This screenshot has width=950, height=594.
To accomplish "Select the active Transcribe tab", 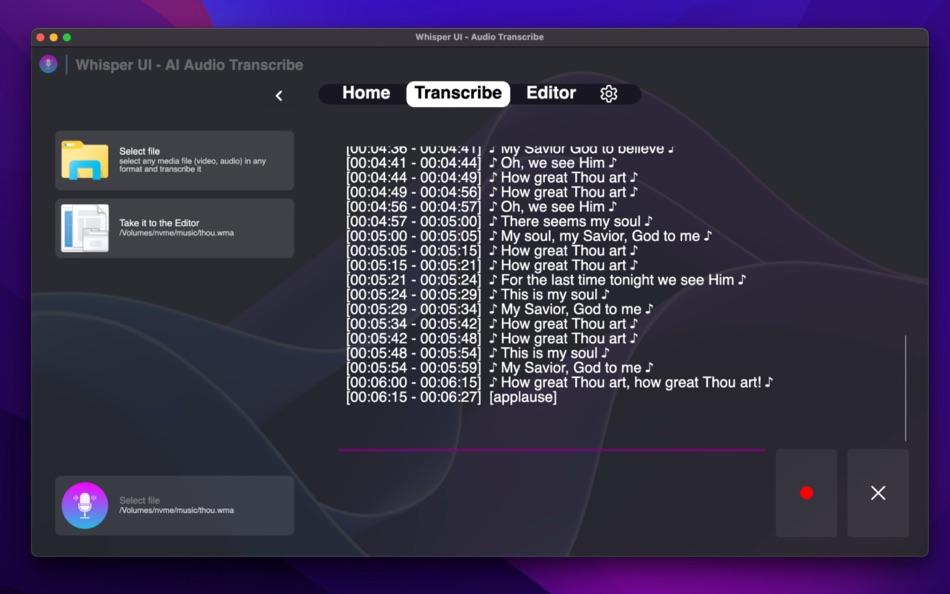I will pos(458,93).
